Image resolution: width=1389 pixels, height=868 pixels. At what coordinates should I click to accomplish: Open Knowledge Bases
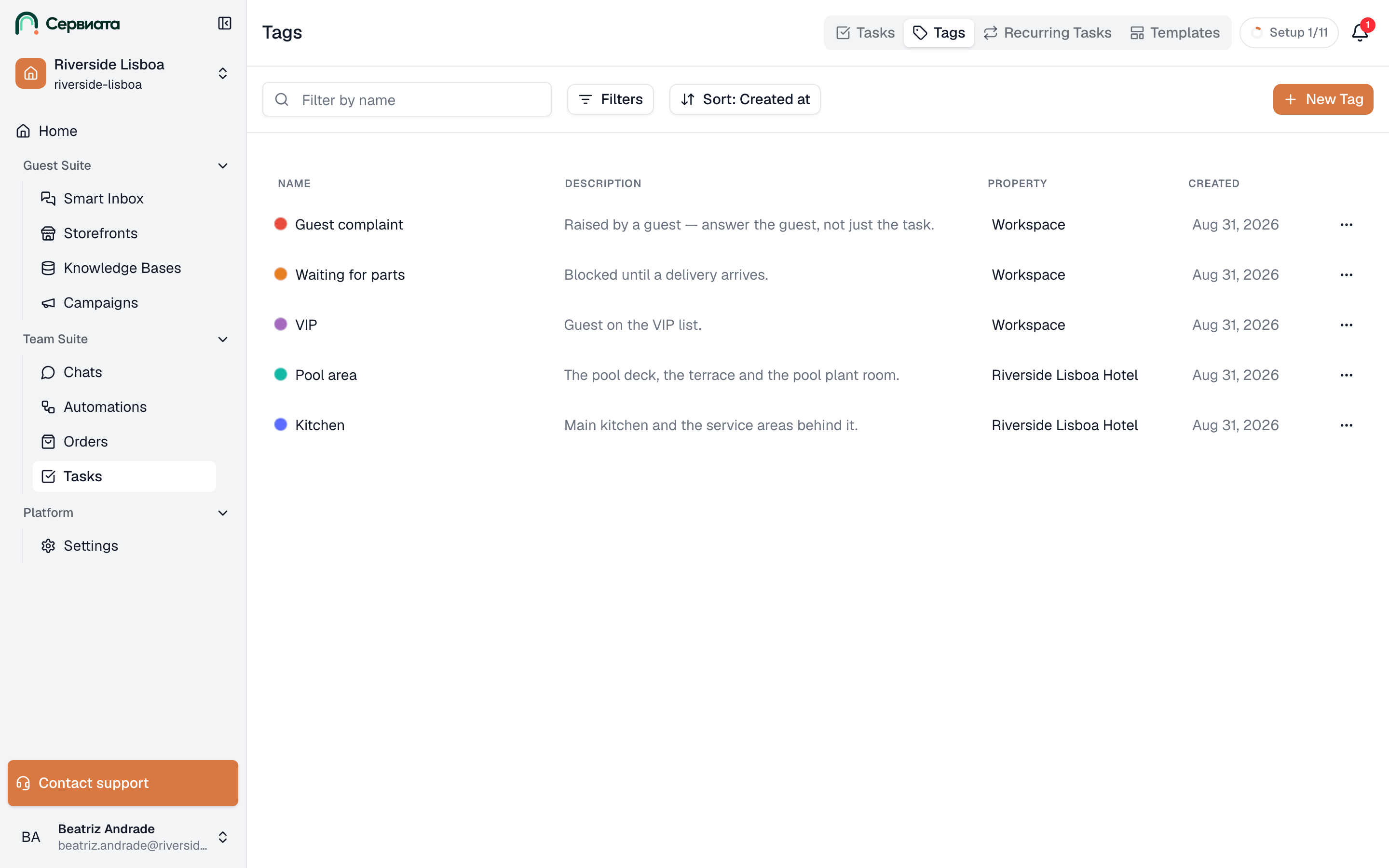[x=123, y=268]
